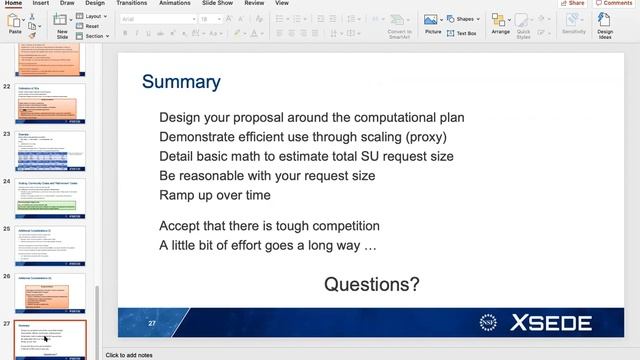Image resolution: width=640 pixels, height=360 pixels.
Task: Center align the text
Action: (x=291, y=33)
